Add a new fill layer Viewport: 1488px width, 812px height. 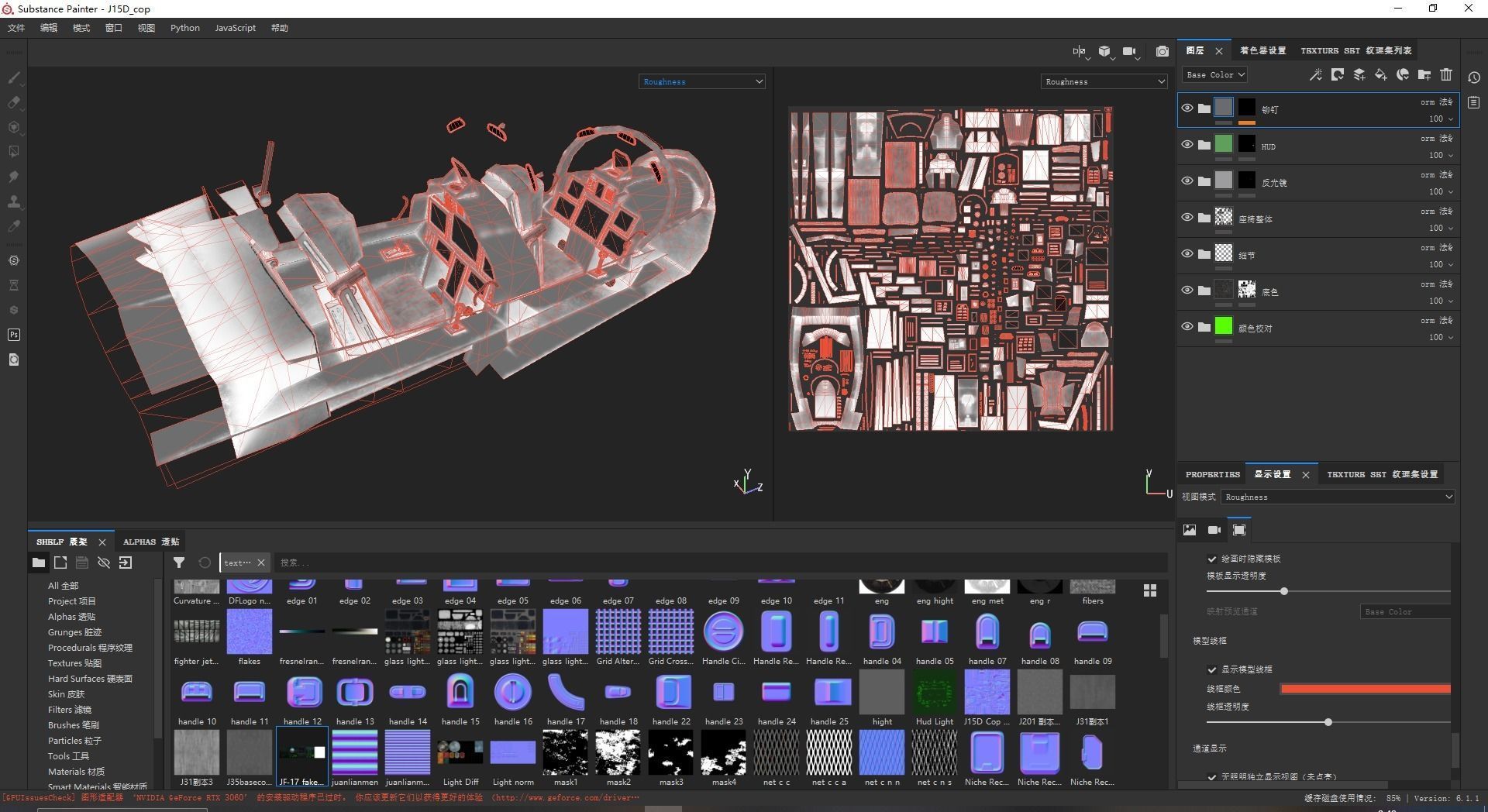(x=1381, y=74)
